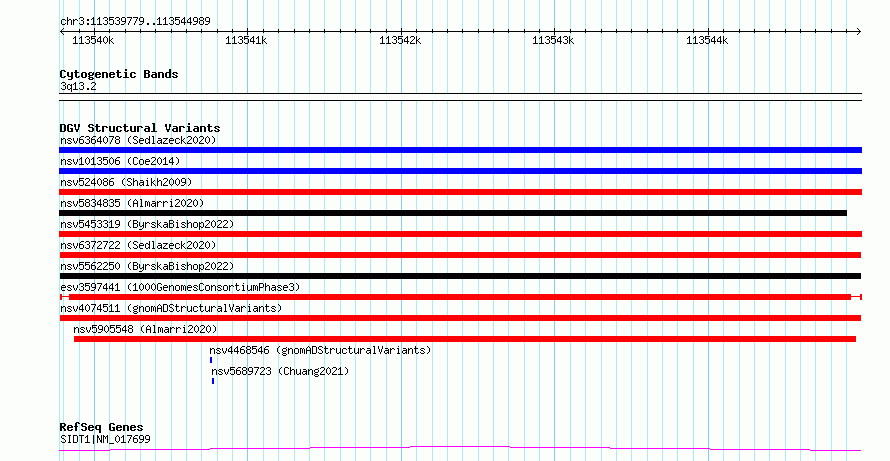Select the black bar under nsv5834835 (Almarri2020)
The width and height of the screenshot is (890, 461).
tap(453, 213)
